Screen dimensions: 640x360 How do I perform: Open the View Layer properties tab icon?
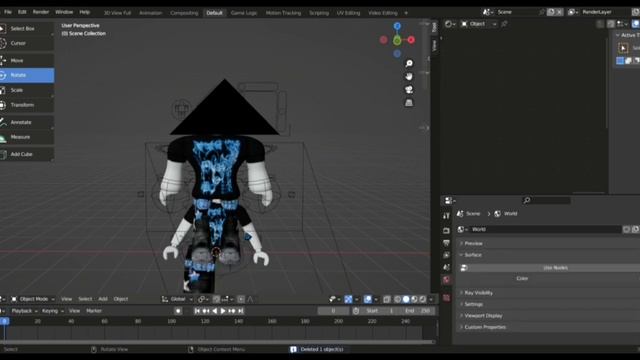(446, 255)
